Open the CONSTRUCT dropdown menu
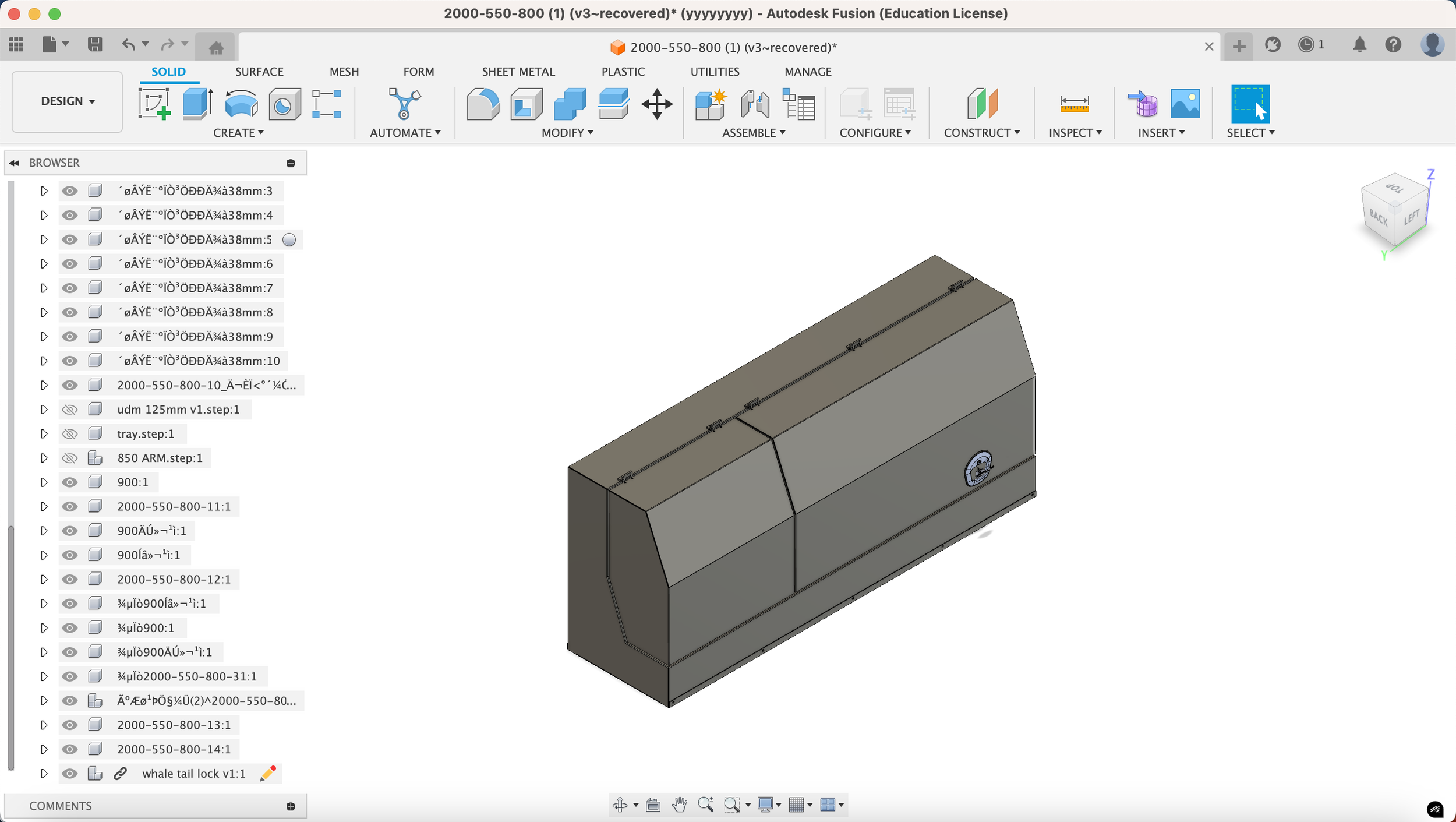This screenshot has width=1456, height=822. [x=981, y=133]
